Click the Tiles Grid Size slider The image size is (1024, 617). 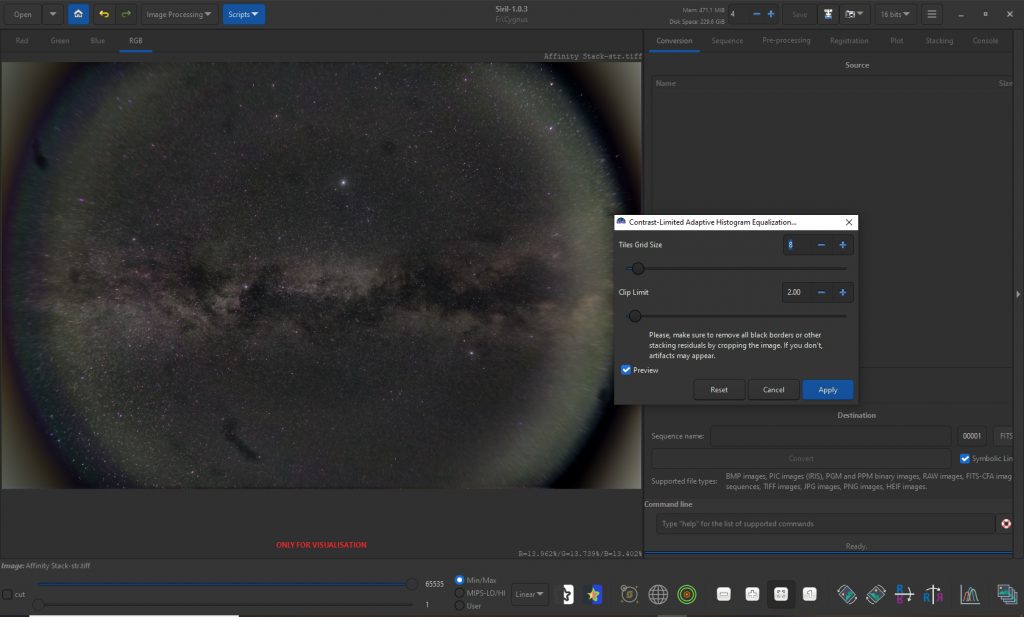(x=736, y=268)
